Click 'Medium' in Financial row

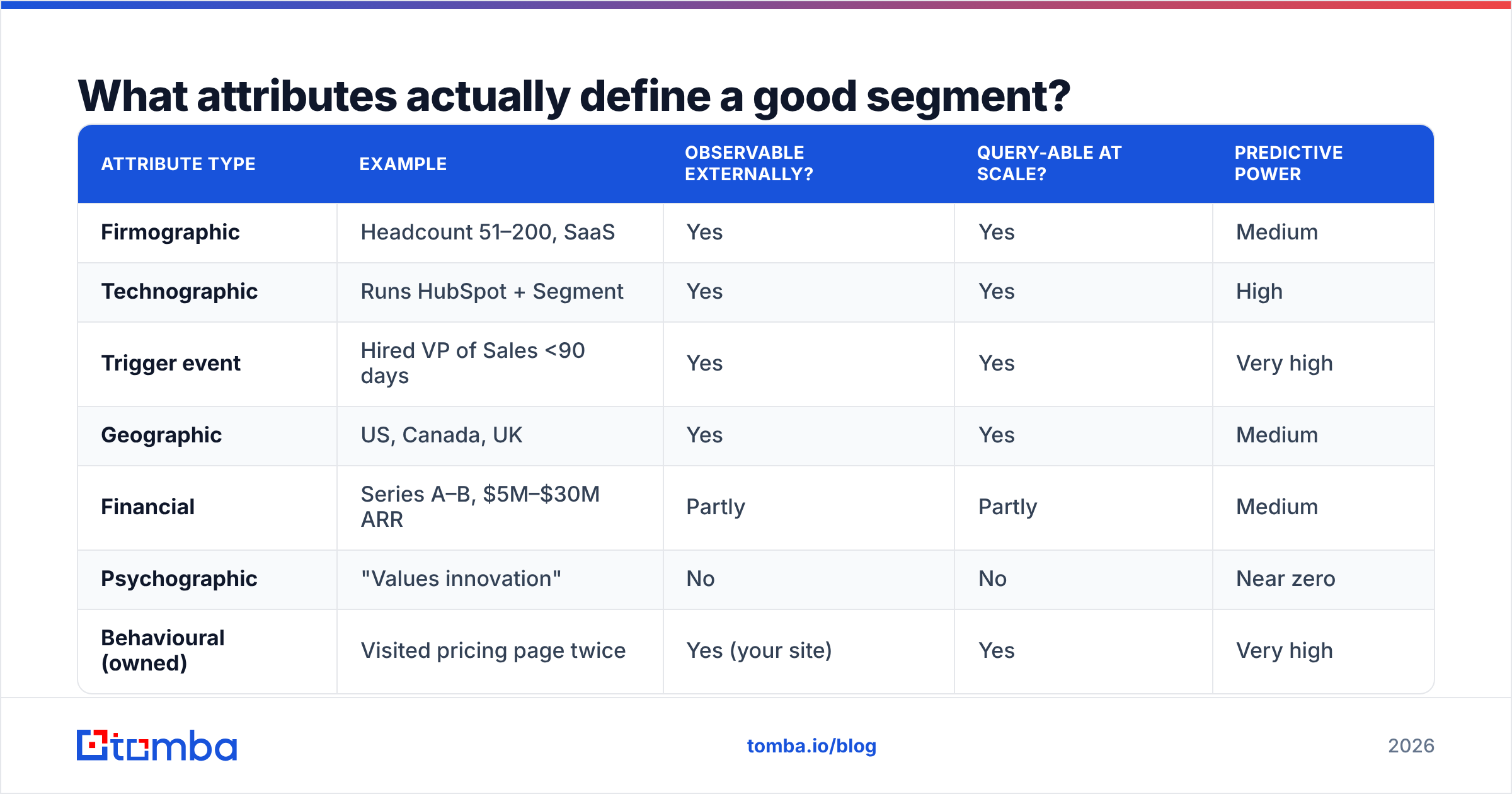tap(1277, 507)
